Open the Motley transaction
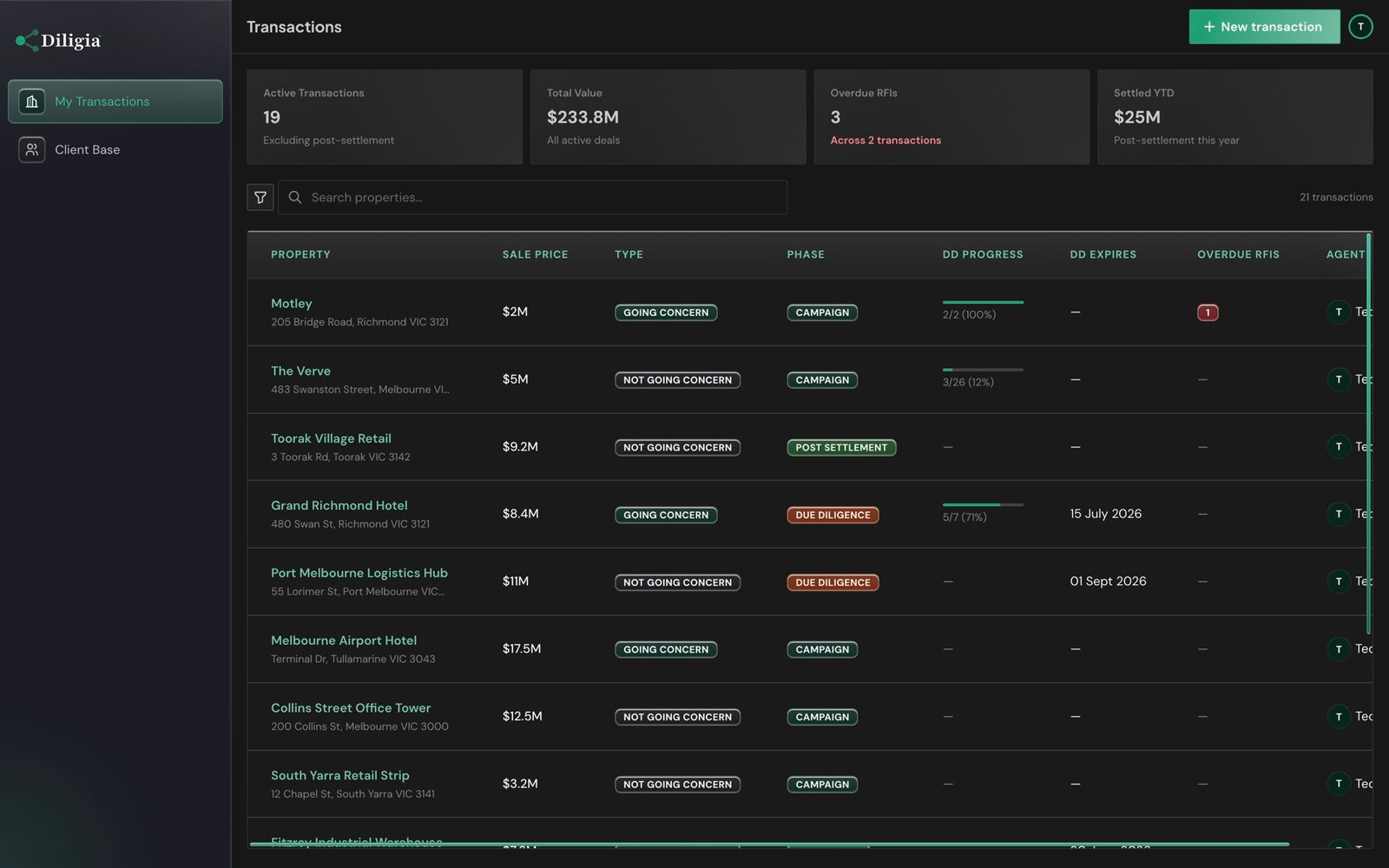The height and width of the screenshot is (868, 1389). 291,304
